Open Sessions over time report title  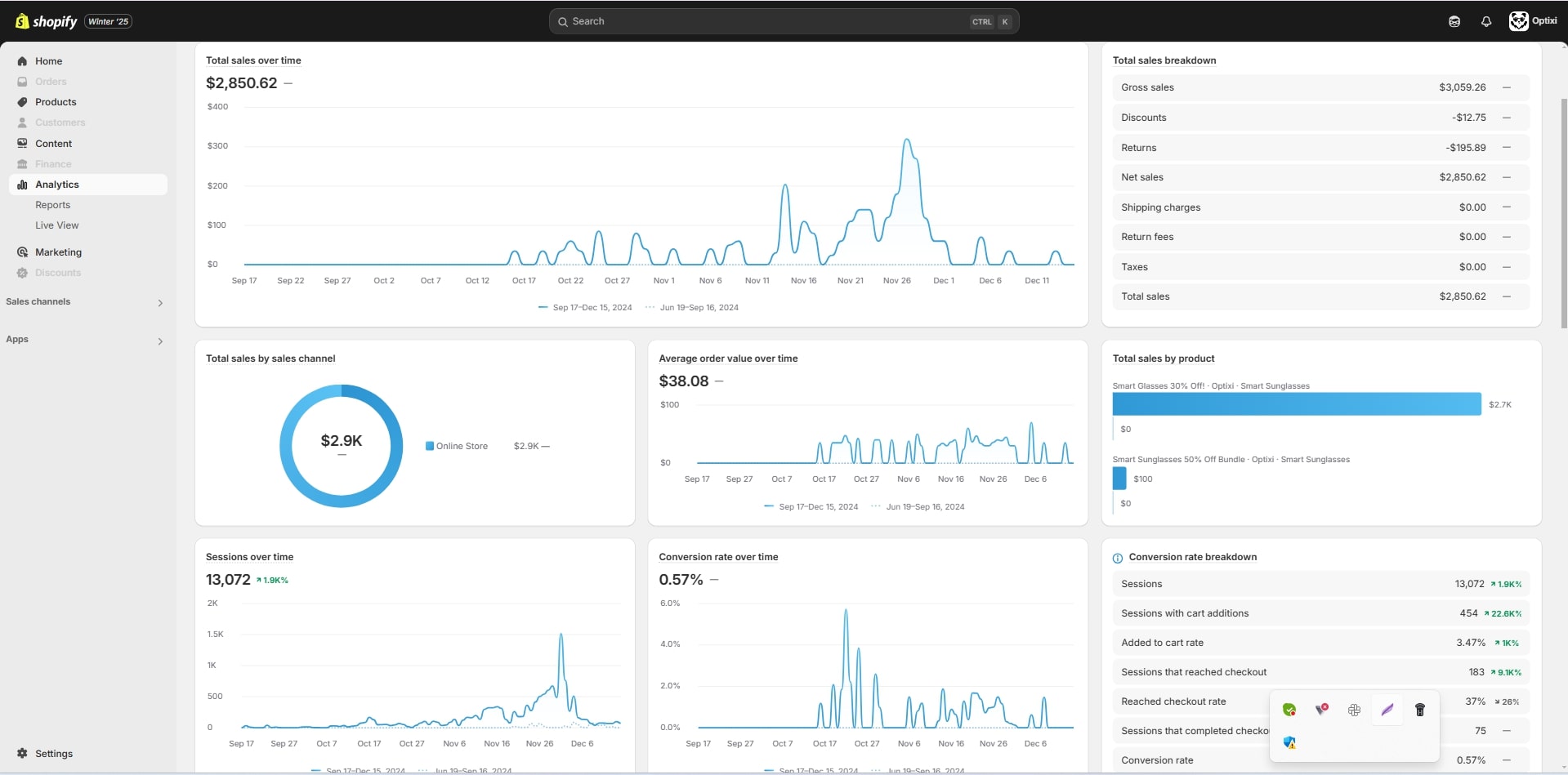click(x=249, y=557)
